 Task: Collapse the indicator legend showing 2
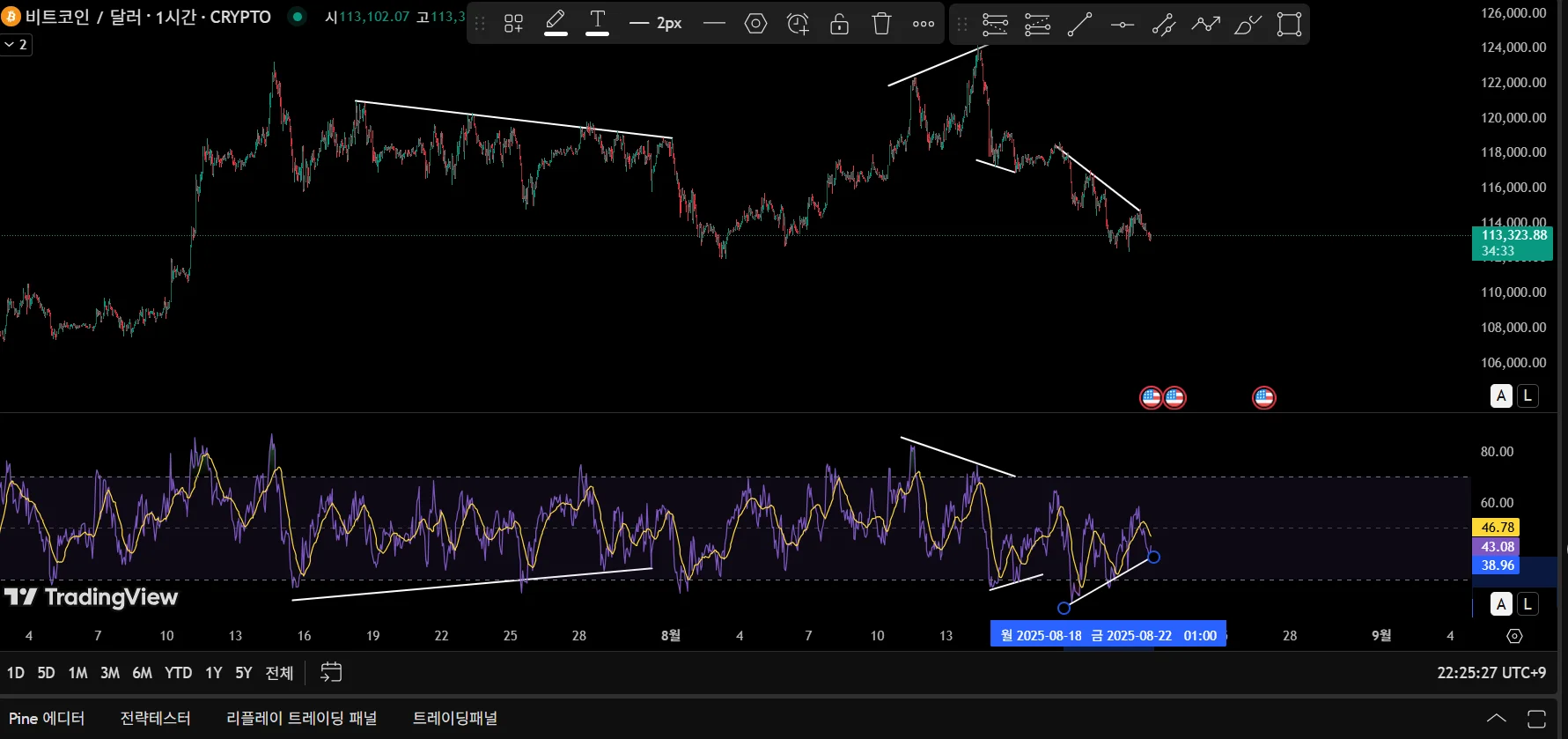pos(16,44)
